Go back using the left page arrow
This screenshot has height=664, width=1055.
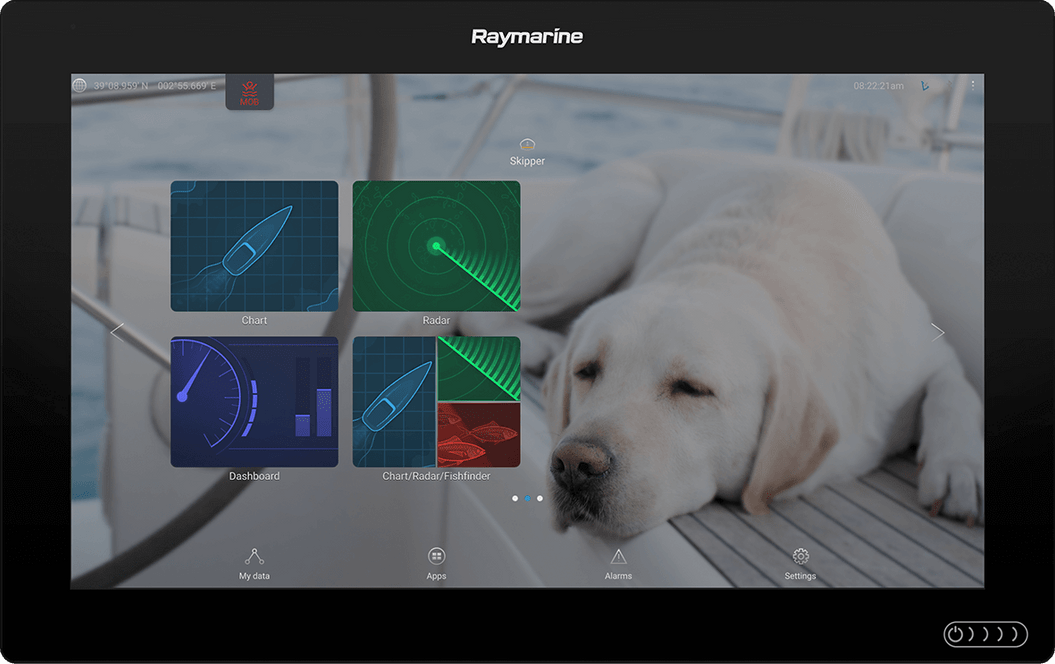117,331
